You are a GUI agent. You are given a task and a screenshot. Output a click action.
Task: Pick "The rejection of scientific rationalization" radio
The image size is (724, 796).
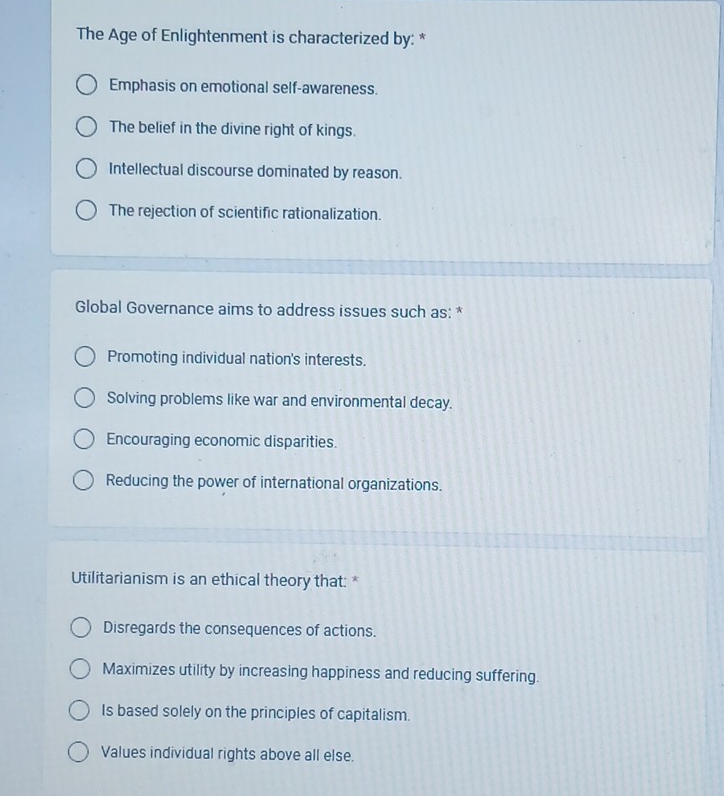click(86, 210)
